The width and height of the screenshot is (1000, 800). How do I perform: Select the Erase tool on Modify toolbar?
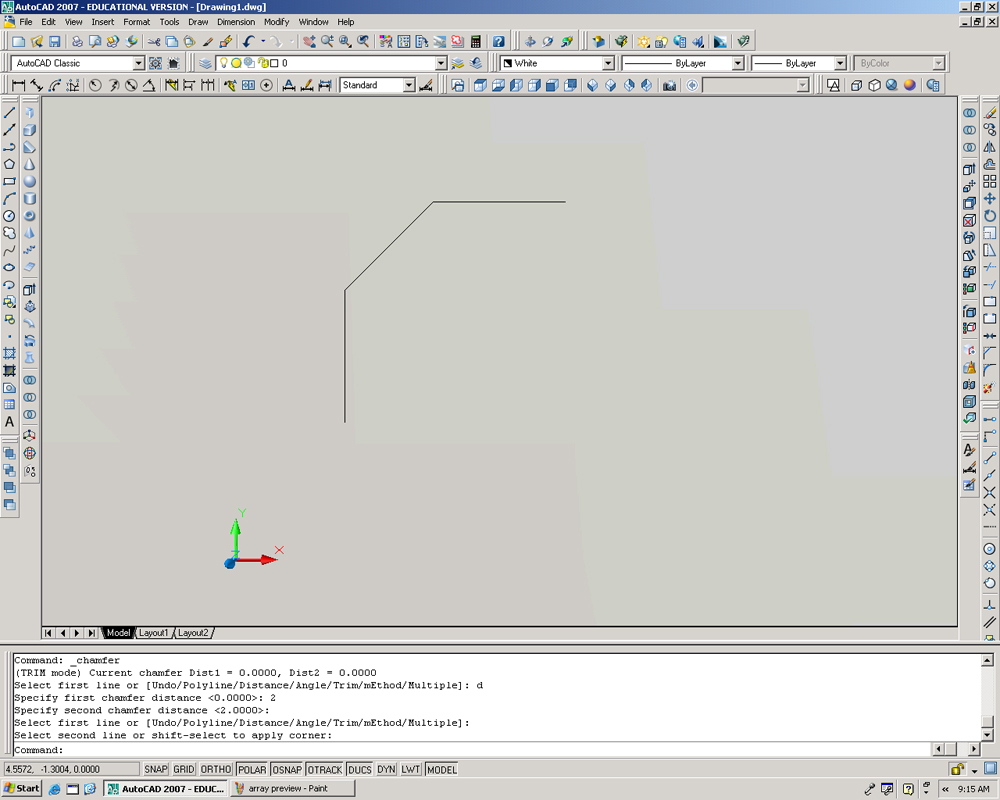pyautogui.click(x=989, y=110)
